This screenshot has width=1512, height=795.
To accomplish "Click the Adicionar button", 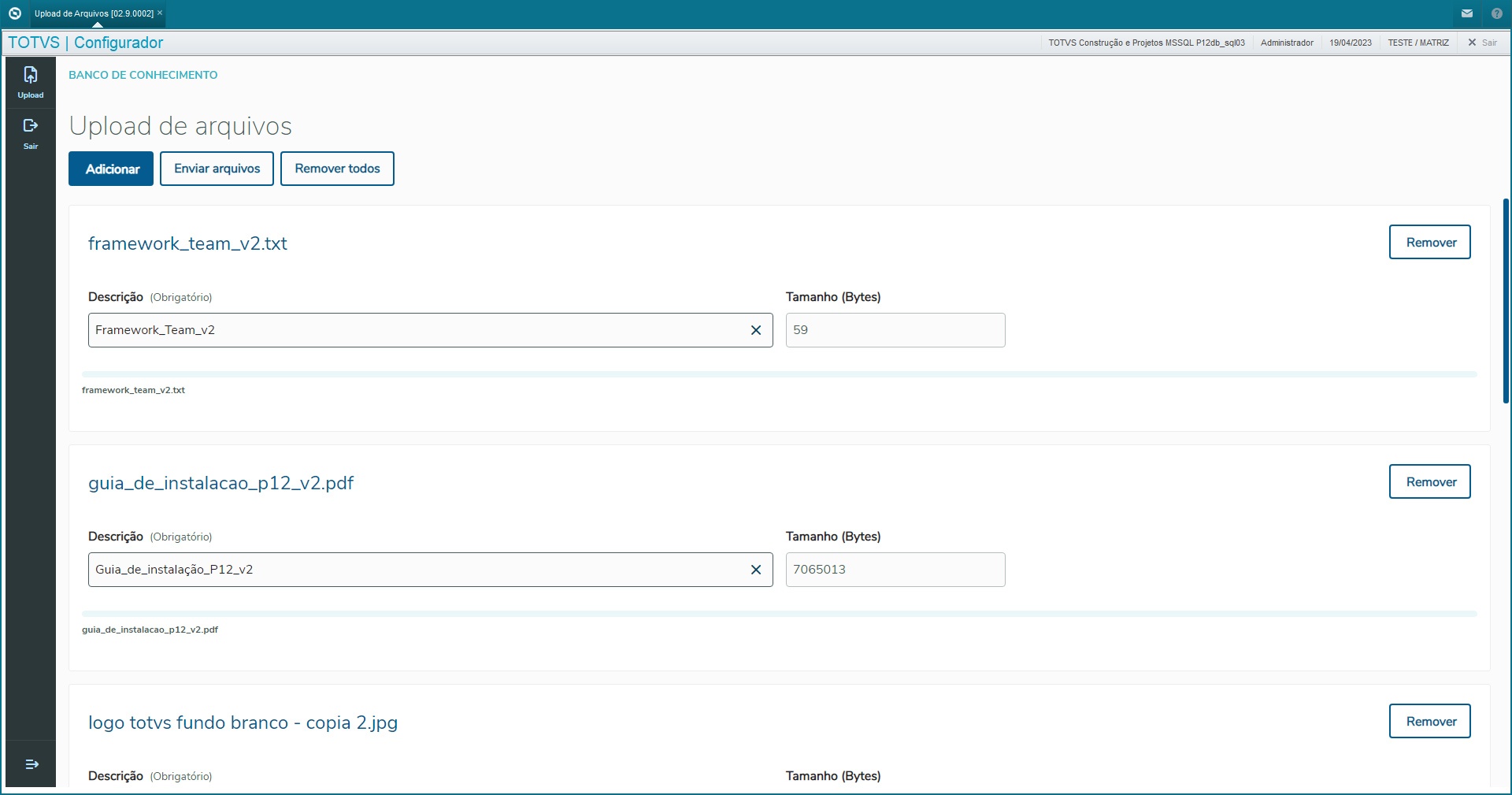I will [x=111, y=169].
